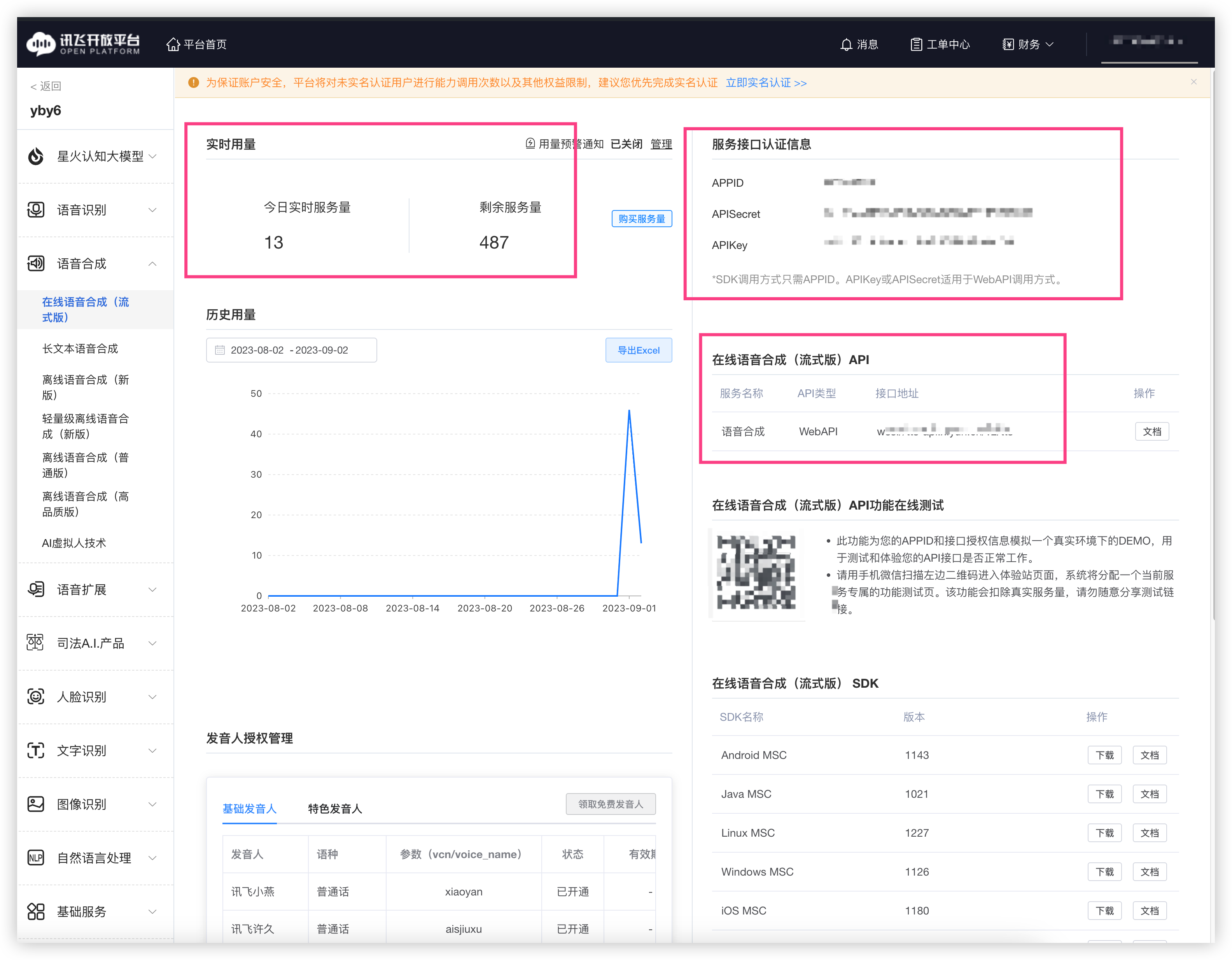The width and height of the screenshot is (1232, 960).
Task: Click the 自然语言处理 NLP icon
Action: (x=36, y=858)
